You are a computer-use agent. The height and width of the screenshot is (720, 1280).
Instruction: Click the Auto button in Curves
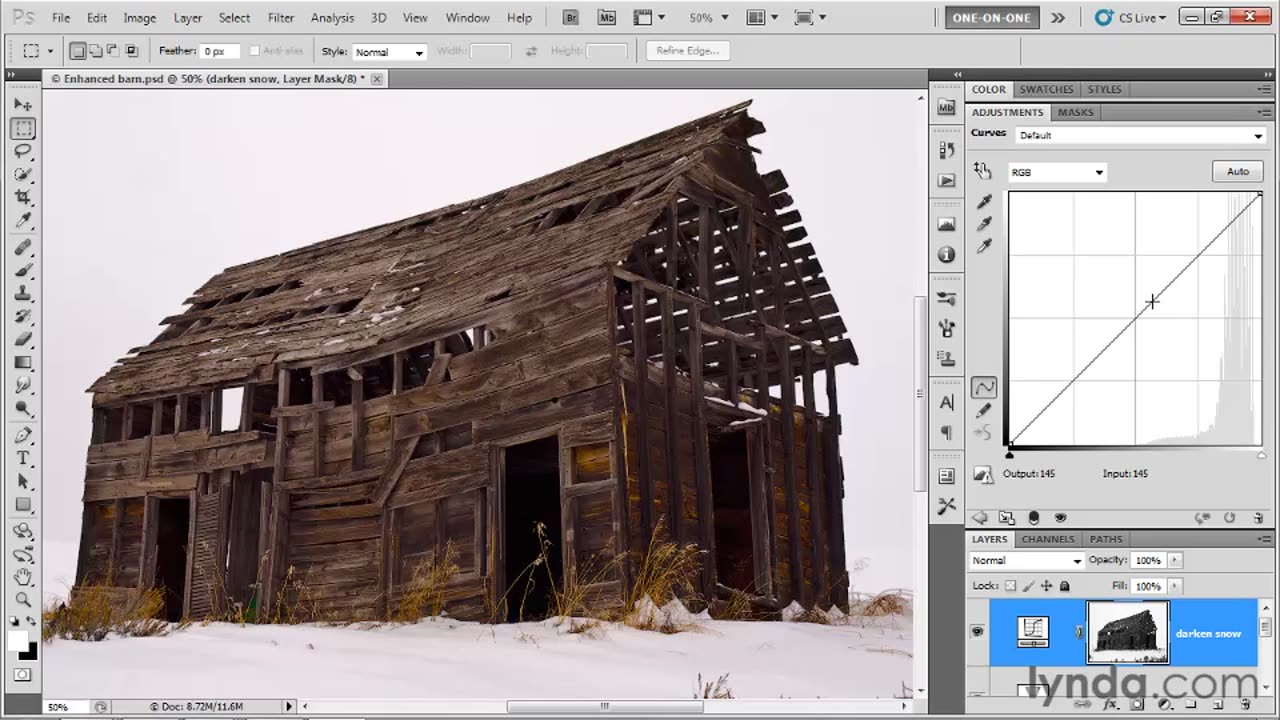(x=1238, y=171)
